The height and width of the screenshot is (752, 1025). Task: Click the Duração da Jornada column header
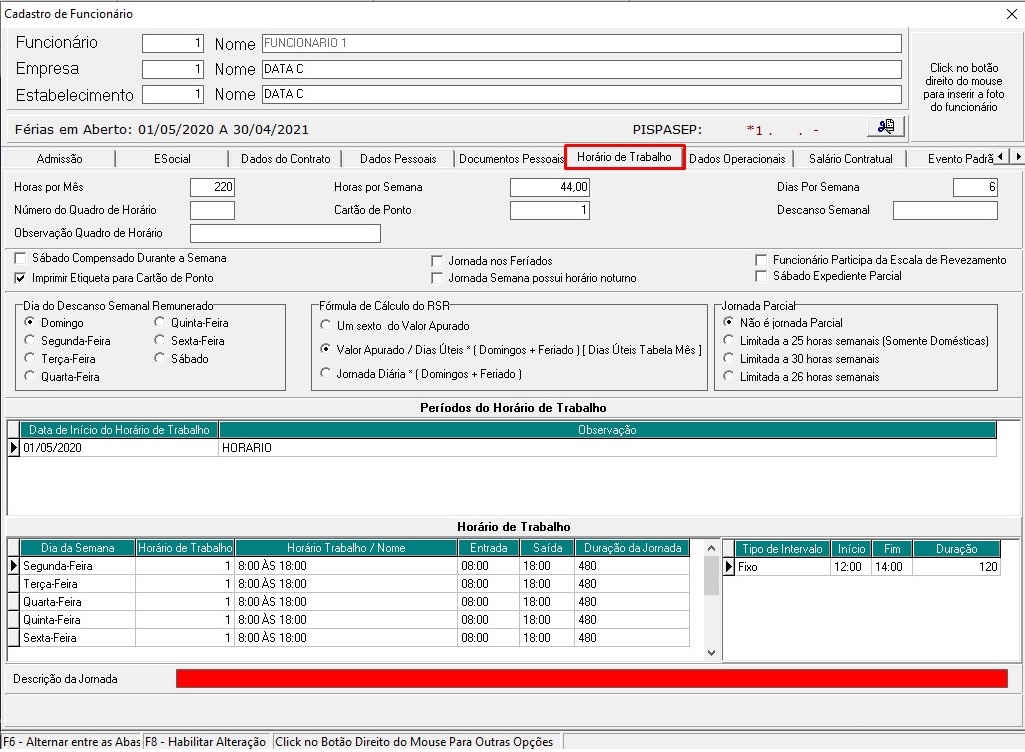tap(632, 548)
